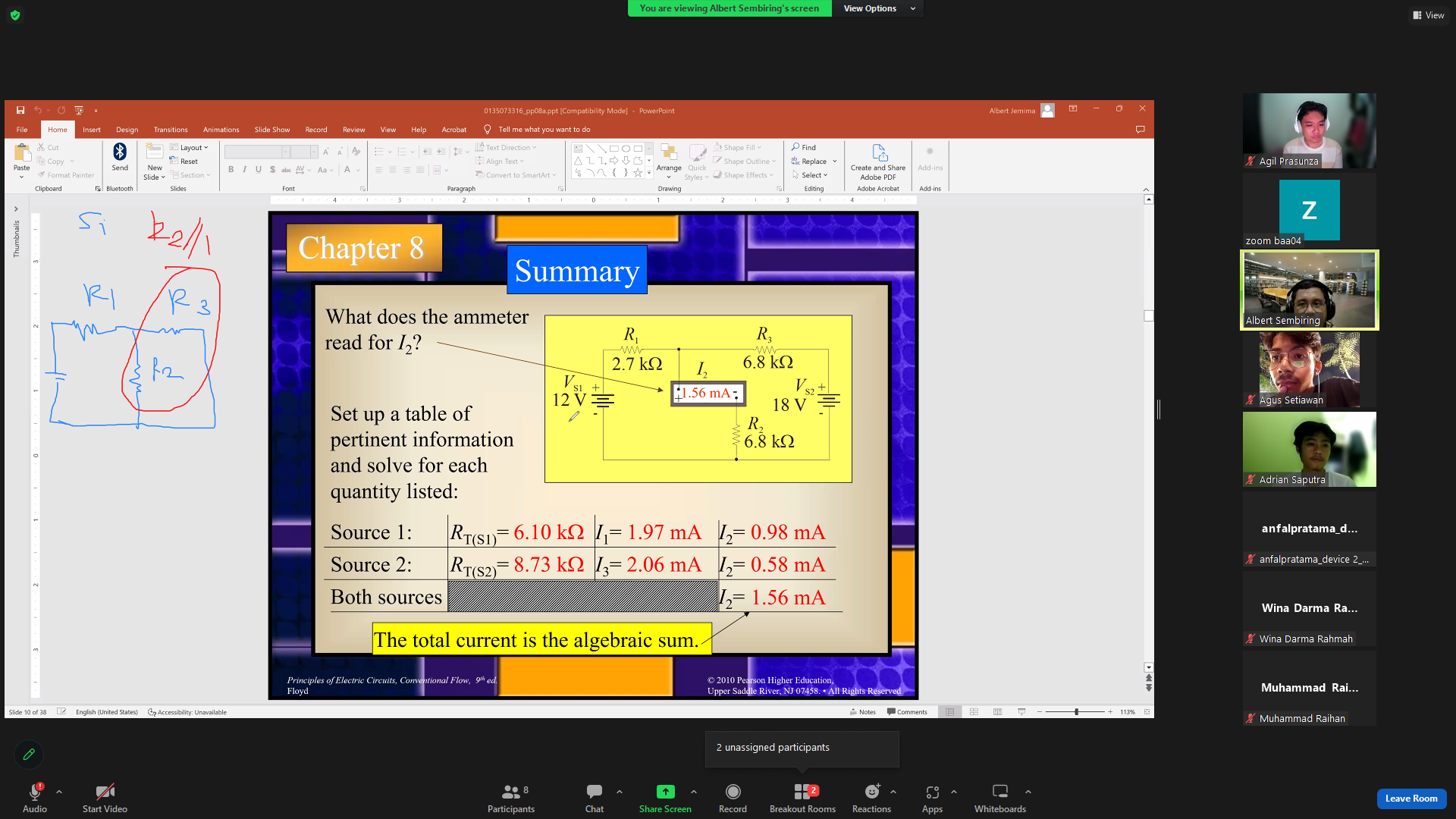Click Replace in Editing group
Screen dimensions: 1456x819
point(814,162)
